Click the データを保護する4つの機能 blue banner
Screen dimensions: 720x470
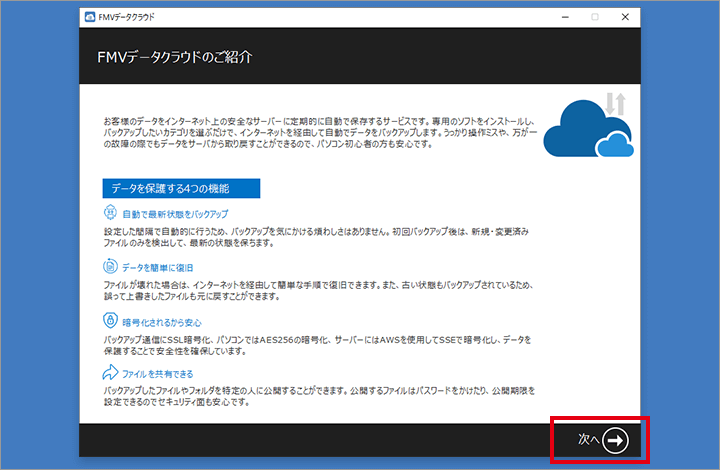point(181,188)
